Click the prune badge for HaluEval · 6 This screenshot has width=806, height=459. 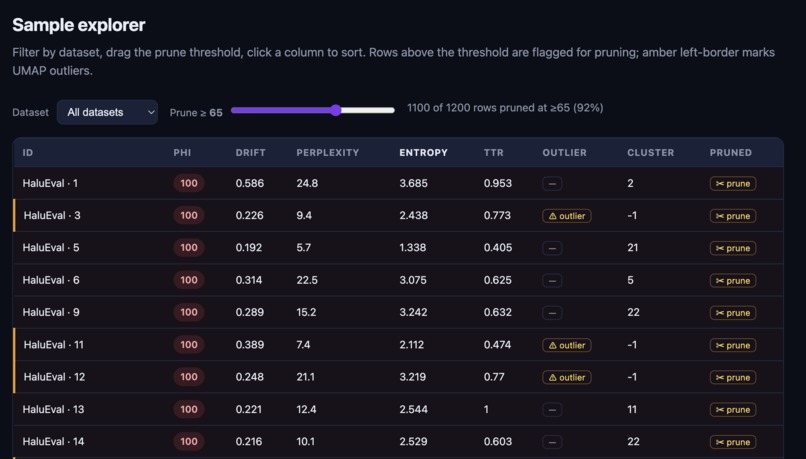click(732, 281)
